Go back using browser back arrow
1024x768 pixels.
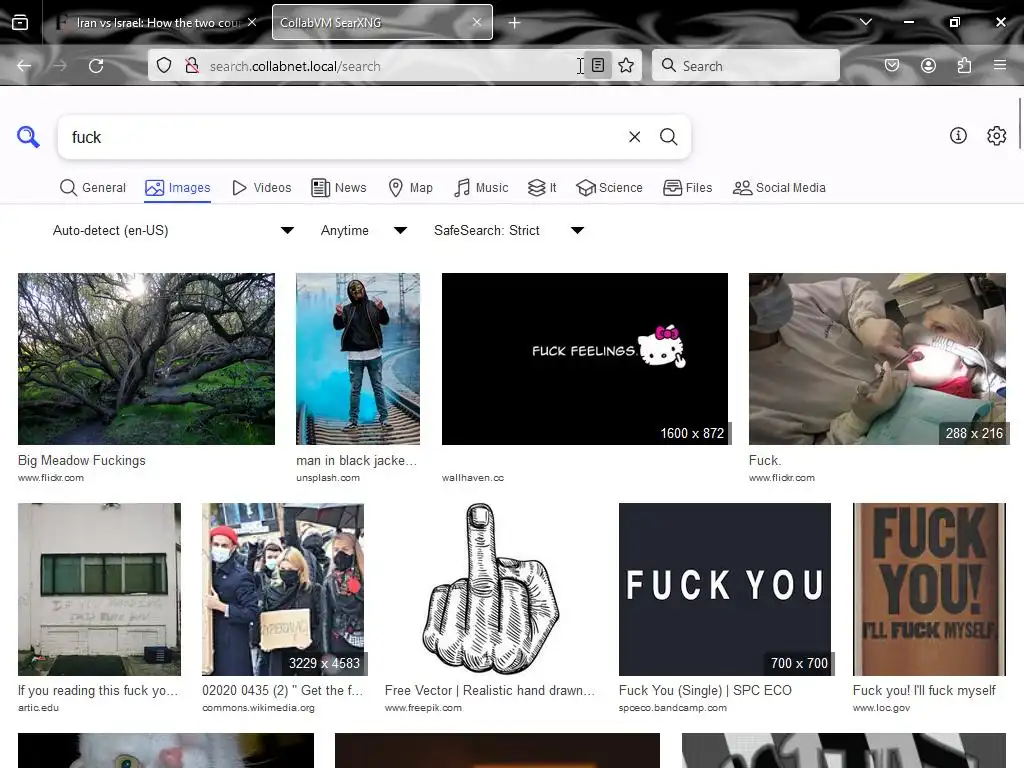pos(24,66)
